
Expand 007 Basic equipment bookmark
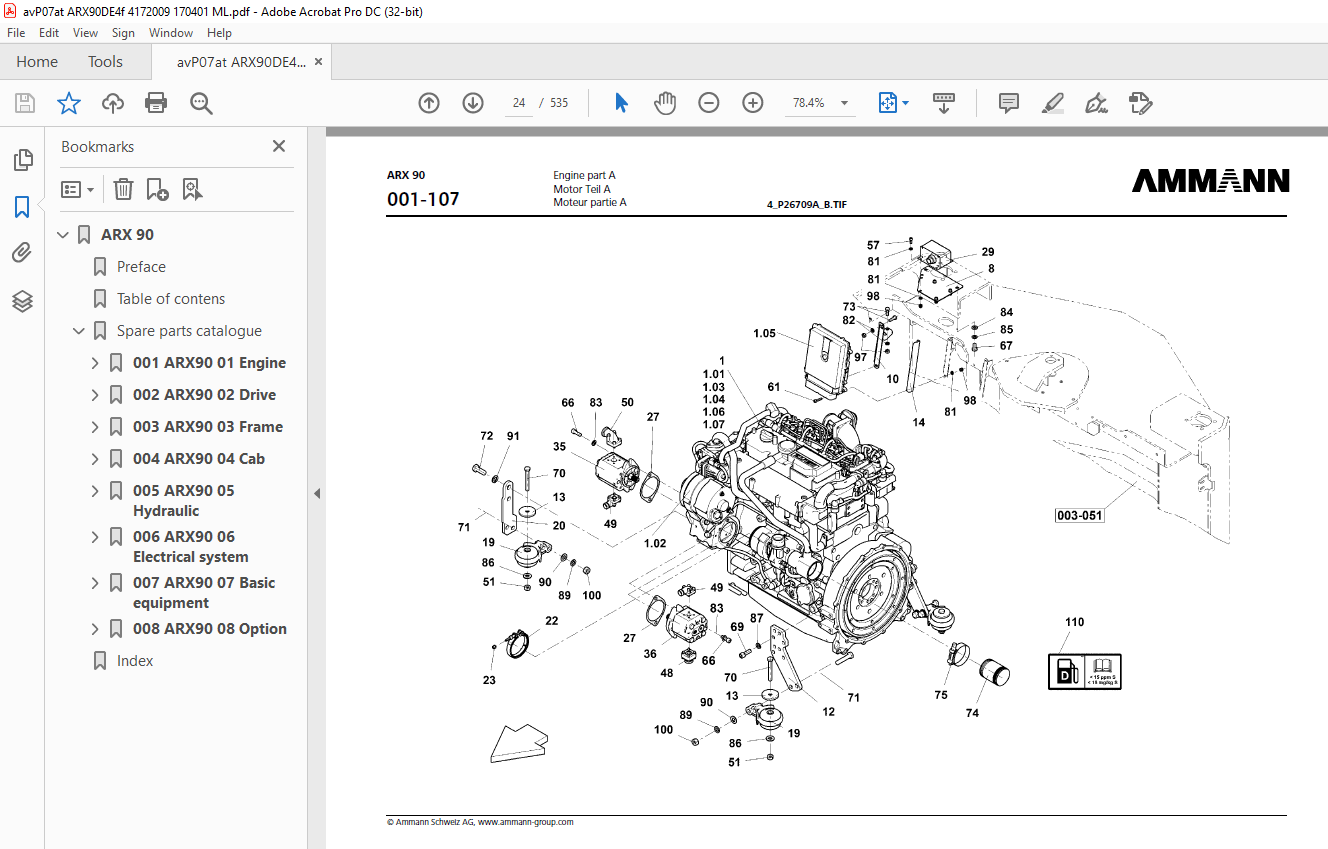[x=95, y=583]
